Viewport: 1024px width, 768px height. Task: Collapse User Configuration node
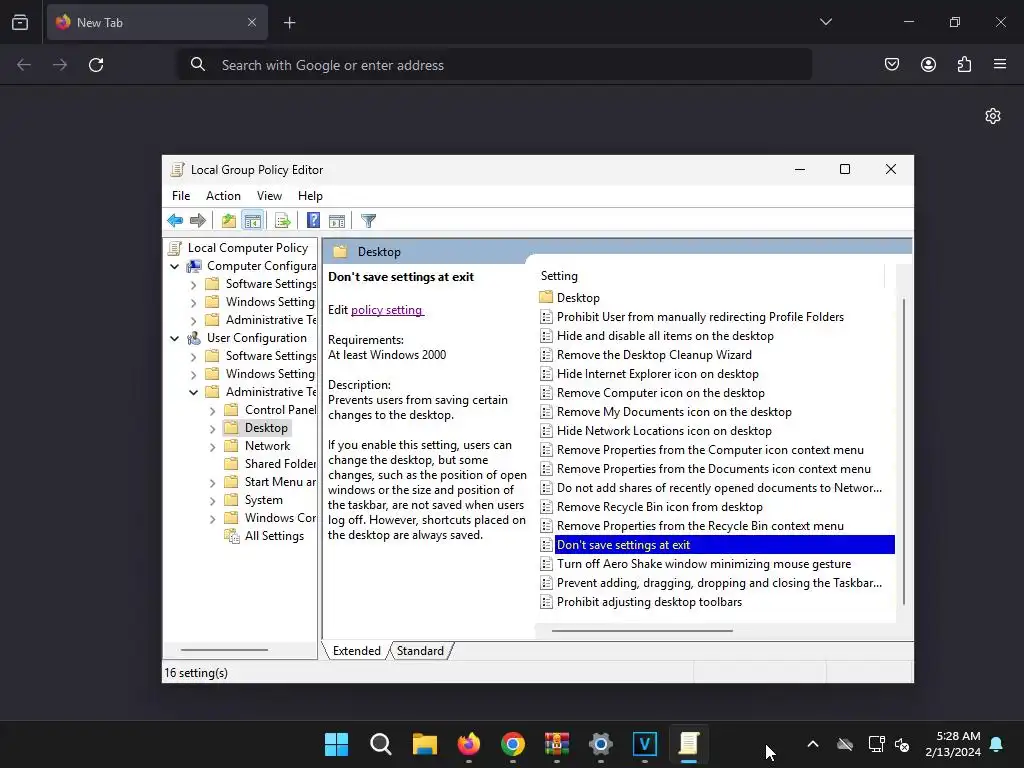point(174,338)
